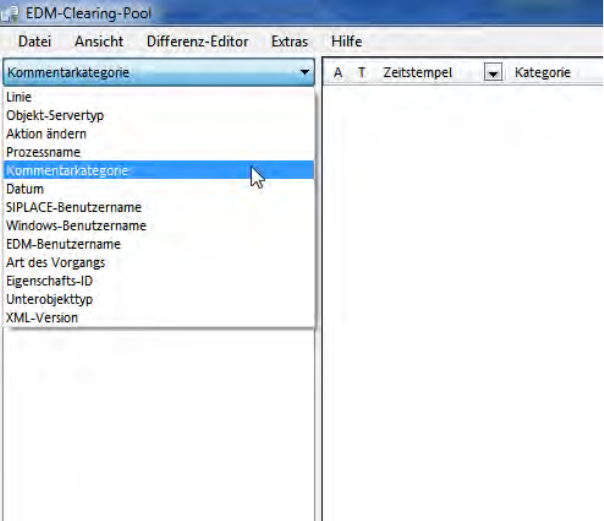Open the Datei menu

point(35,41)
